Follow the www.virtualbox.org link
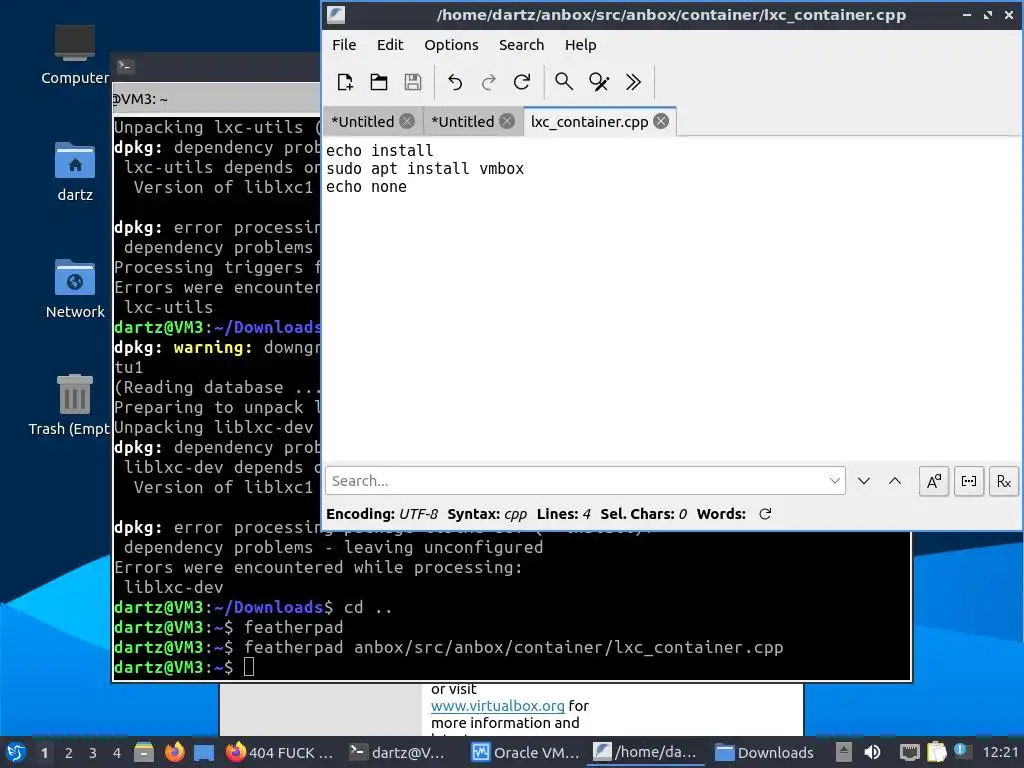Screen dimensions: 1024x768 coord(498,706)
